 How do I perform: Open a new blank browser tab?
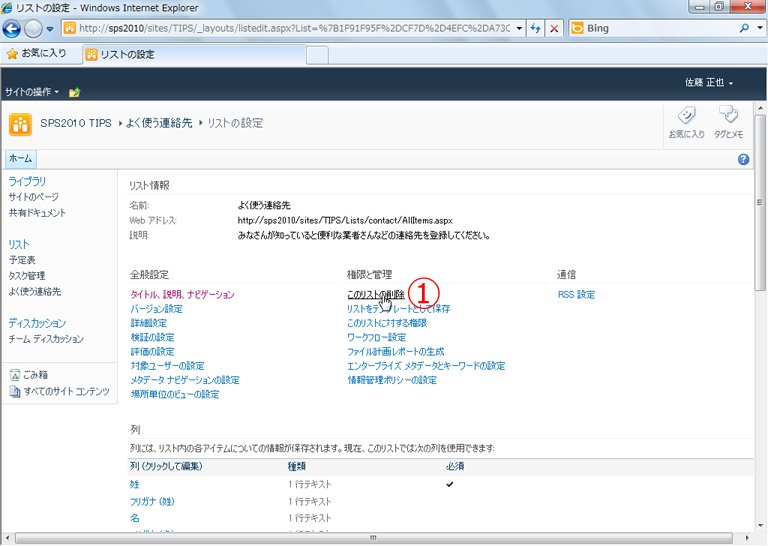317,55
